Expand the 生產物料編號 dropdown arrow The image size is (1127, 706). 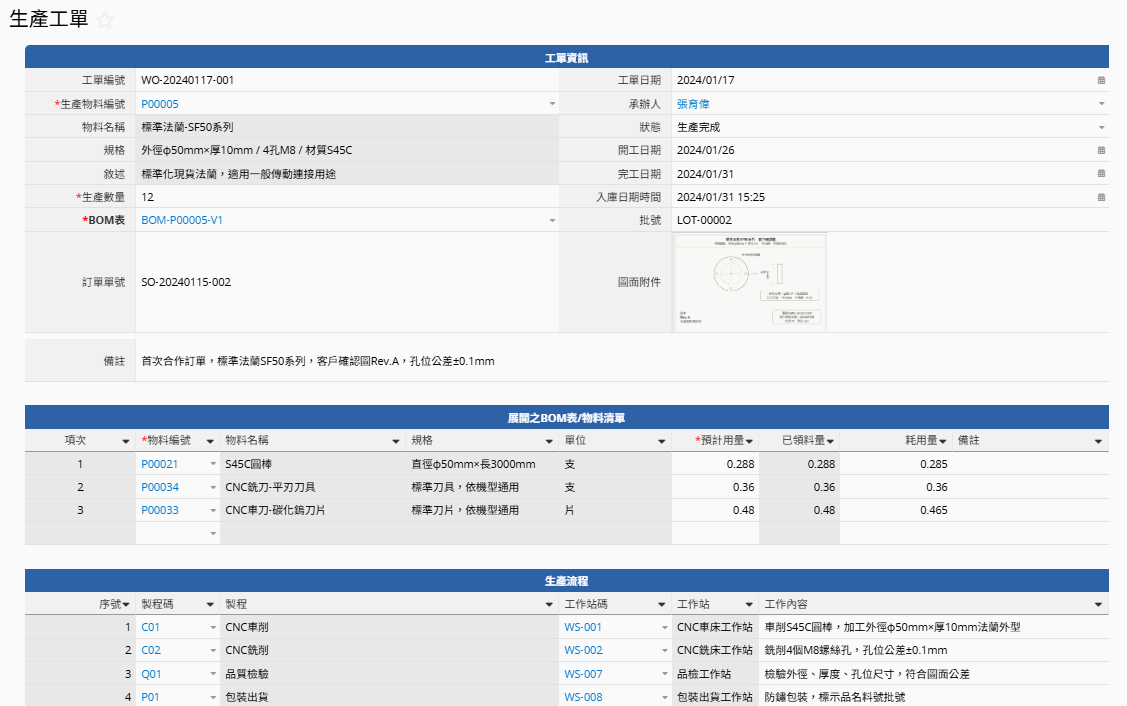coord(552,104)
